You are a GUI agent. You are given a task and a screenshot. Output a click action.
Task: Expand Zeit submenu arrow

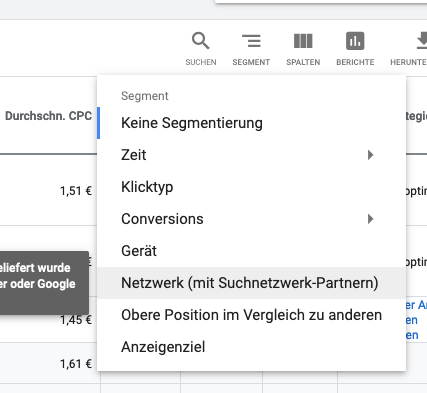tap(370, 155)
